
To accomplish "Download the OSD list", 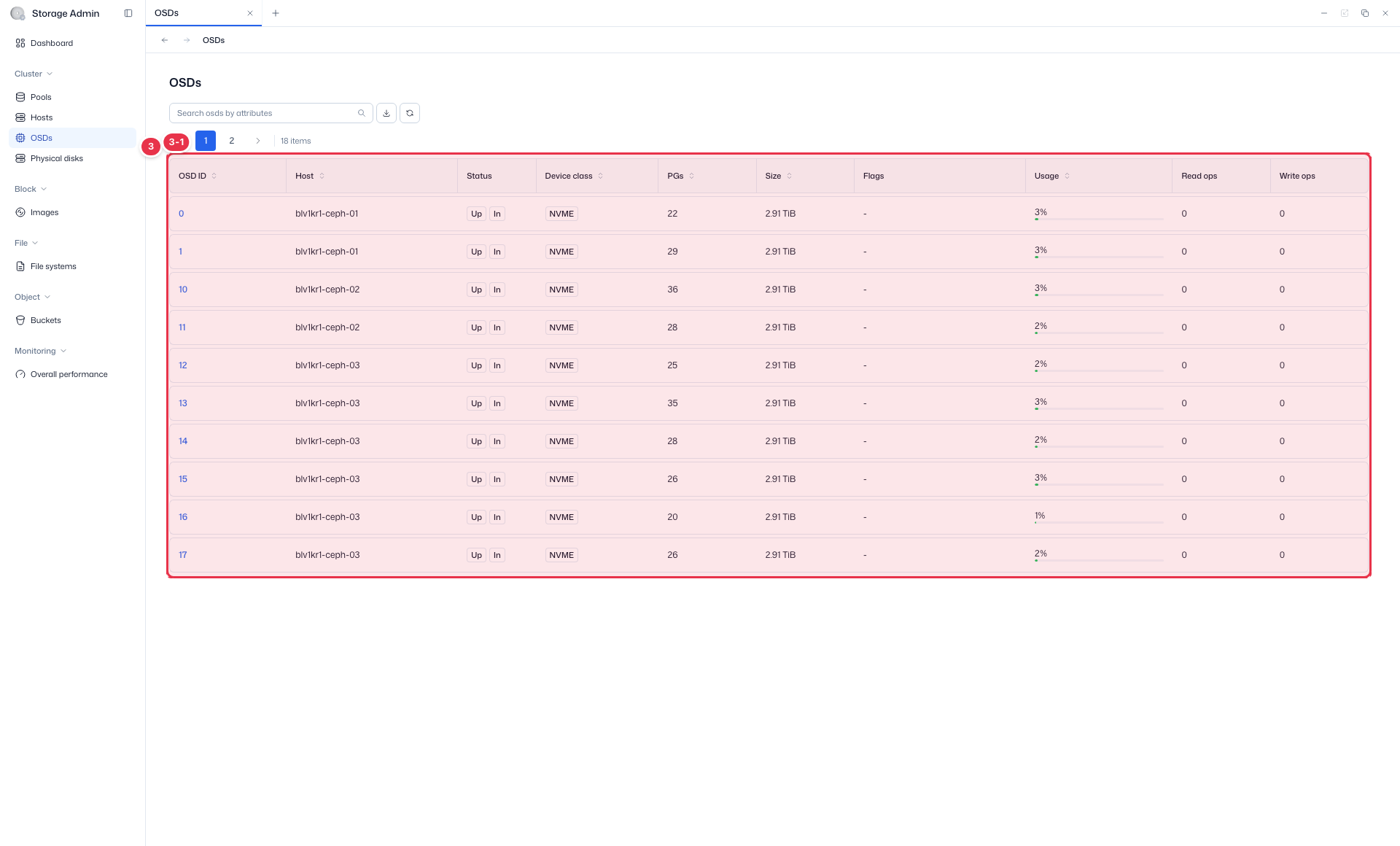I will click(386, 113).
